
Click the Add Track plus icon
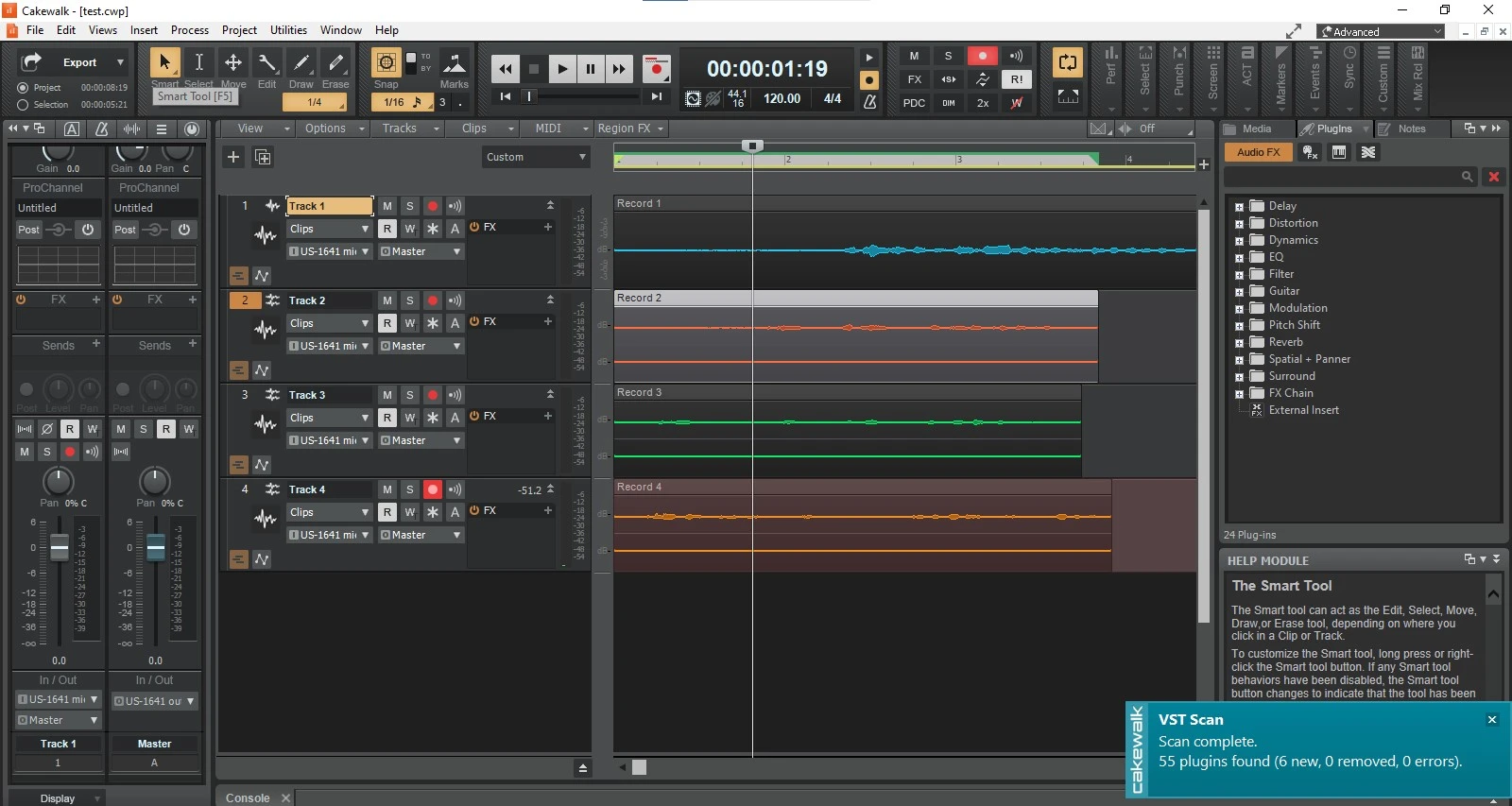(233, 157)
